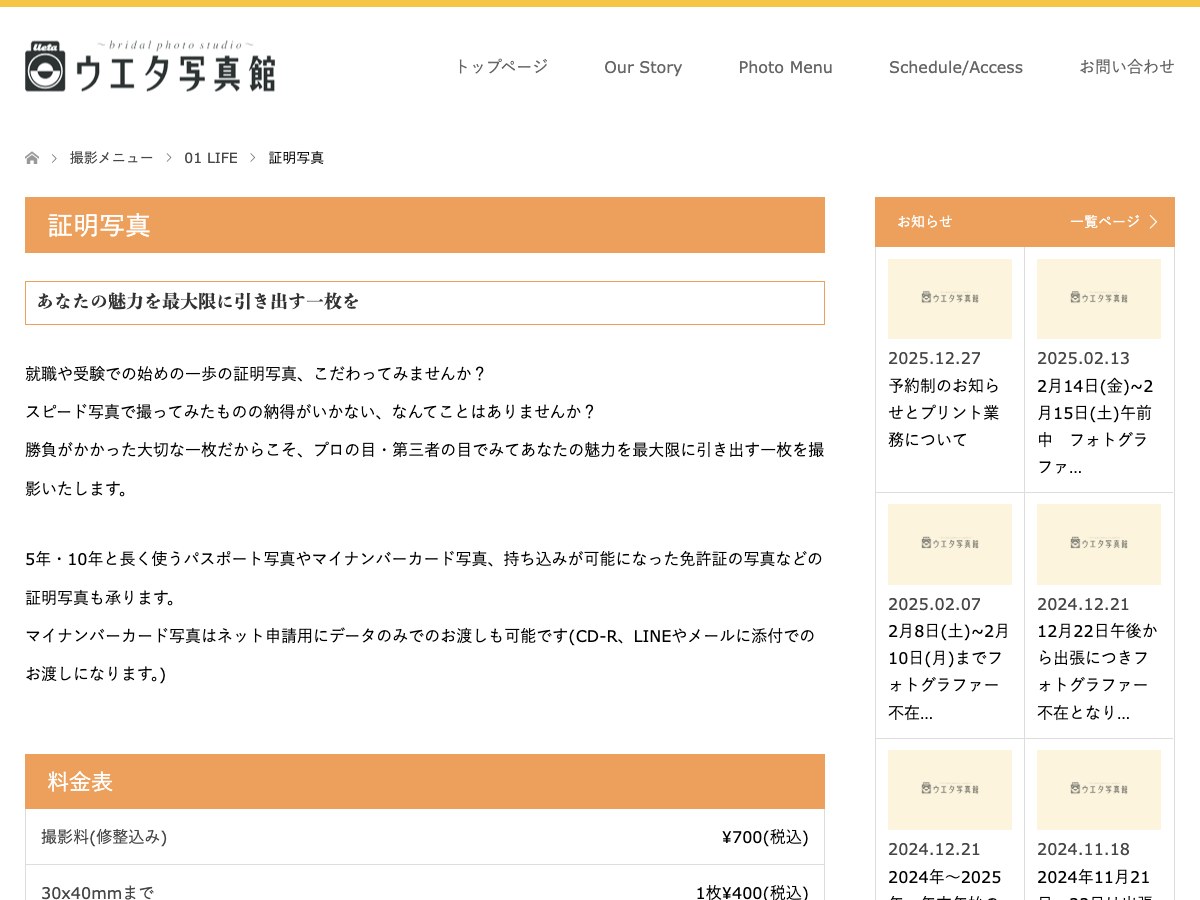Screen dimensions: 1200x900
Task: Open thumbnail above 2024年〜2025 news post
Action: pyautogui.click(x=950, y=790)
